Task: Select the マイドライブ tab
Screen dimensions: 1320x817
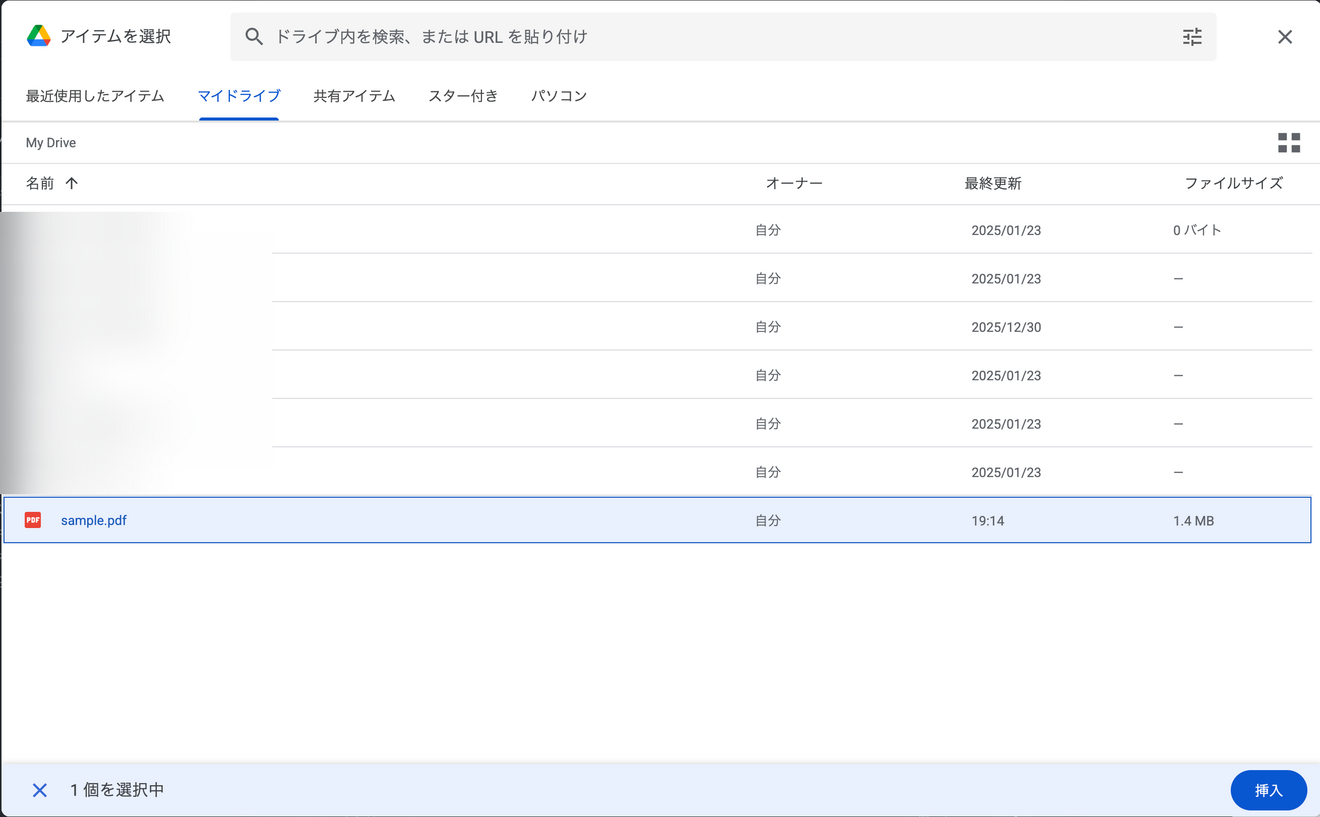Action: click(239, 96)
